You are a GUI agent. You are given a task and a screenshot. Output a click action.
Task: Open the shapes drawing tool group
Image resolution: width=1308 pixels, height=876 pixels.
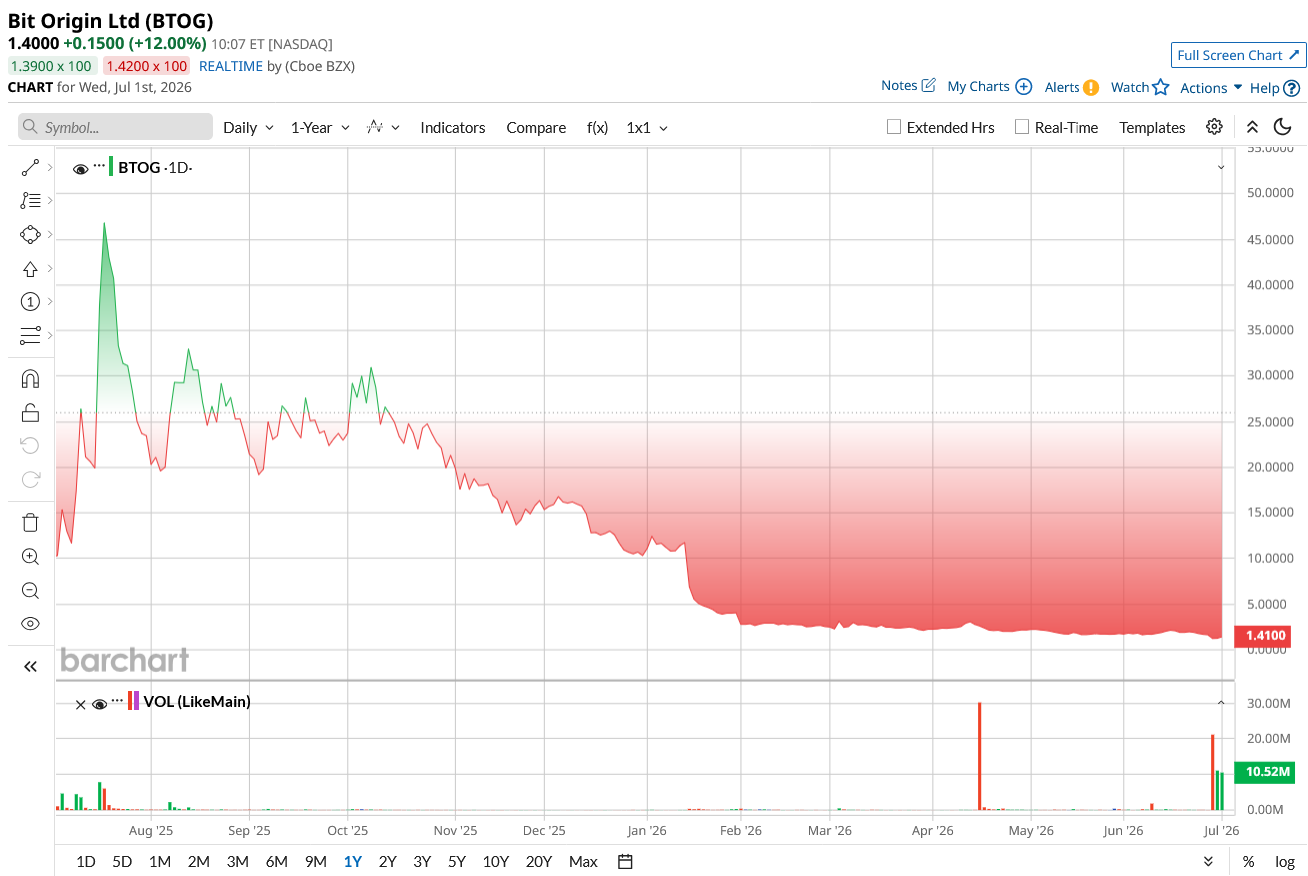(30, 235)
